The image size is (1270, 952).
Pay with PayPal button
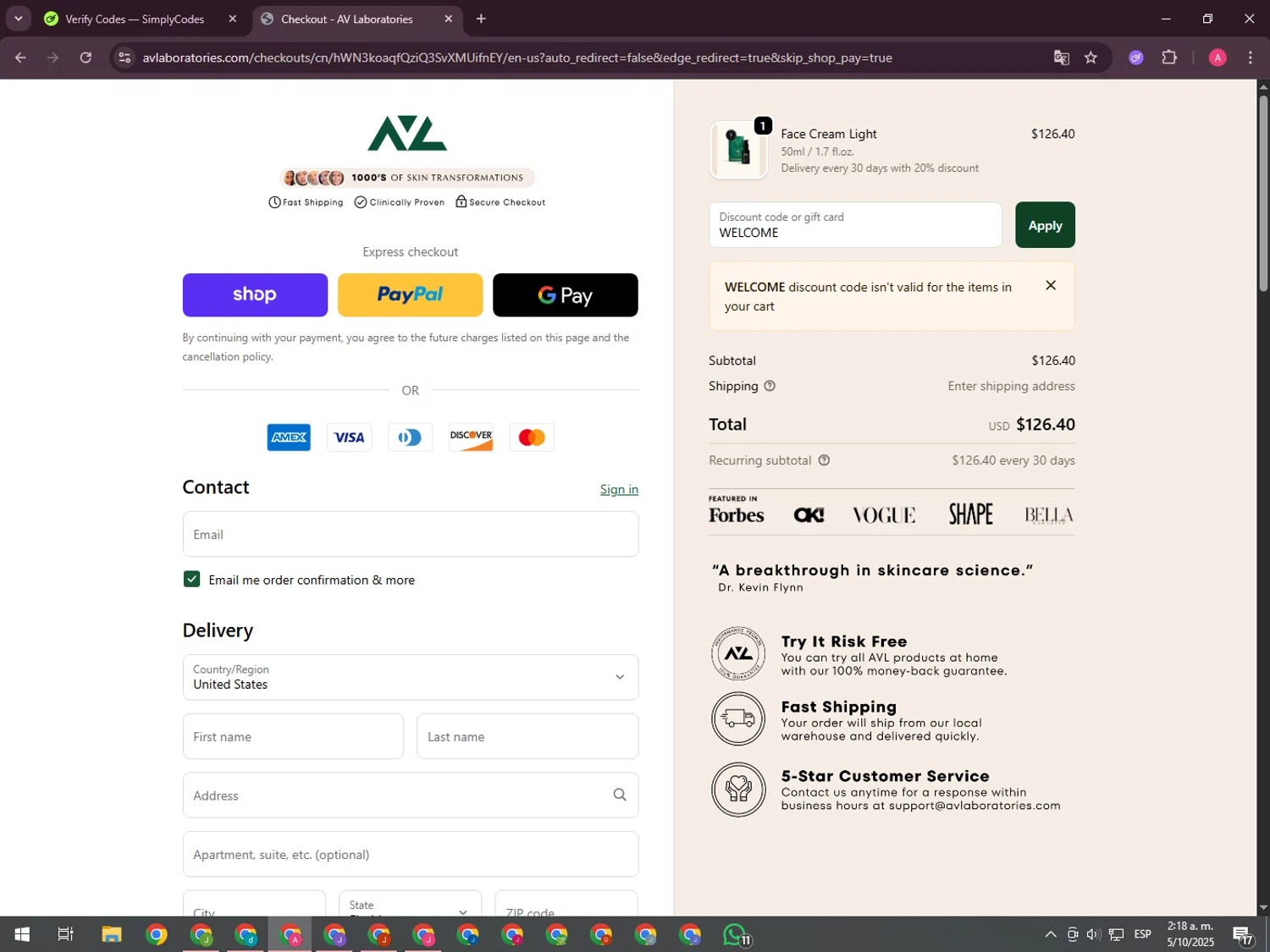(410, 294)
